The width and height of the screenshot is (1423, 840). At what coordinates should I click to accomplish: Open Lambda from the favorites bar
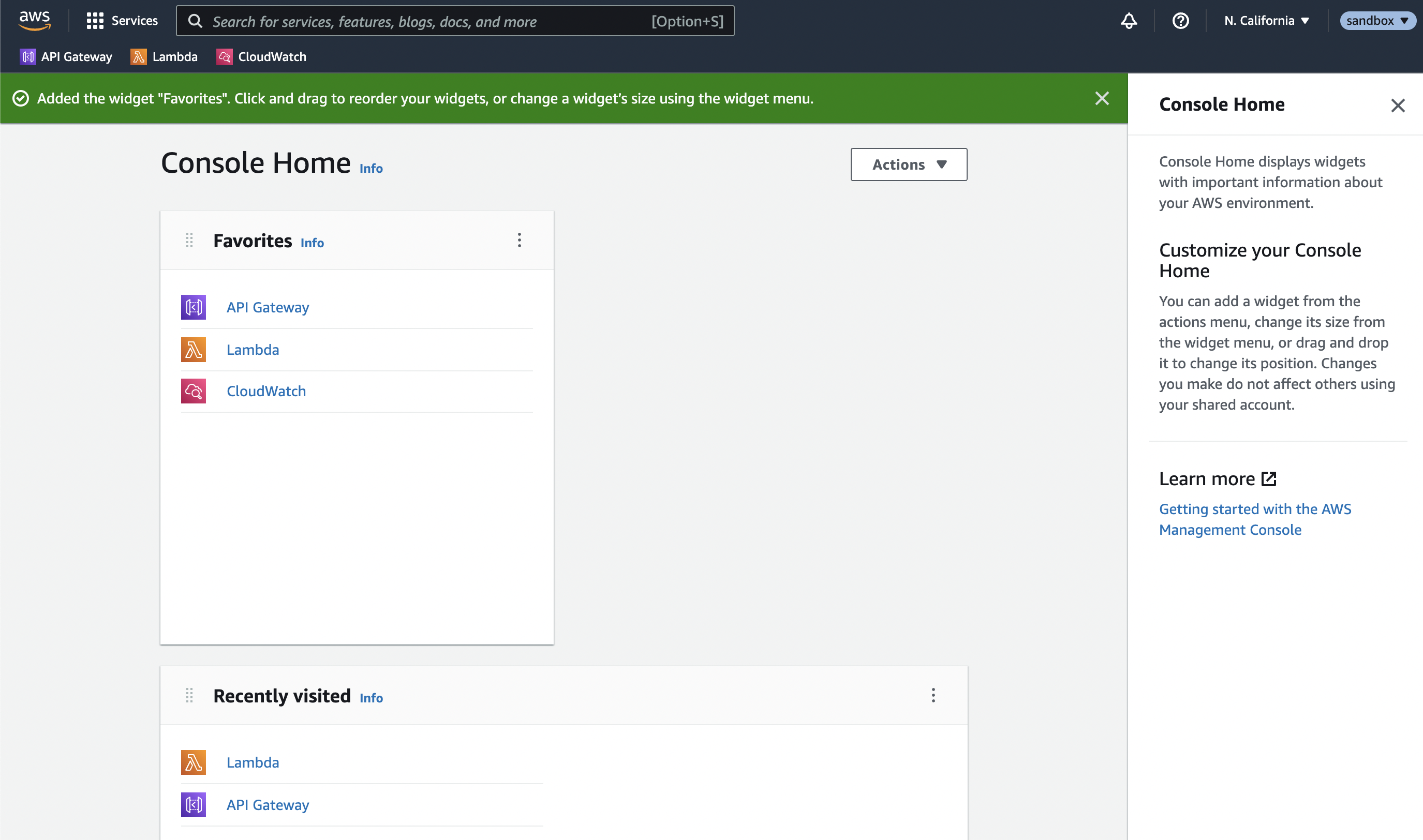(163, 56)
